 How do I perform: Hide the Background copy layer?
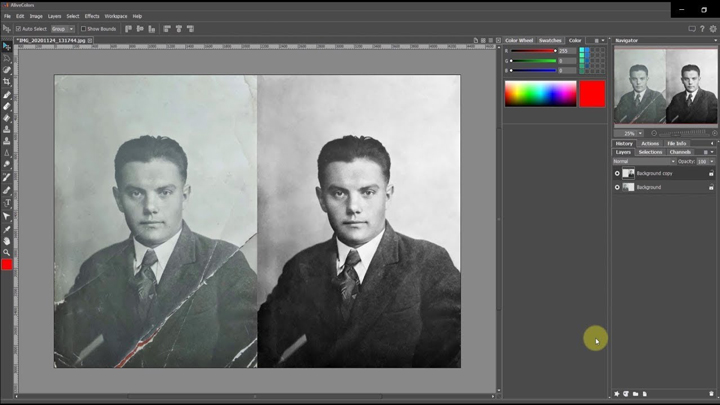[617, 173]
